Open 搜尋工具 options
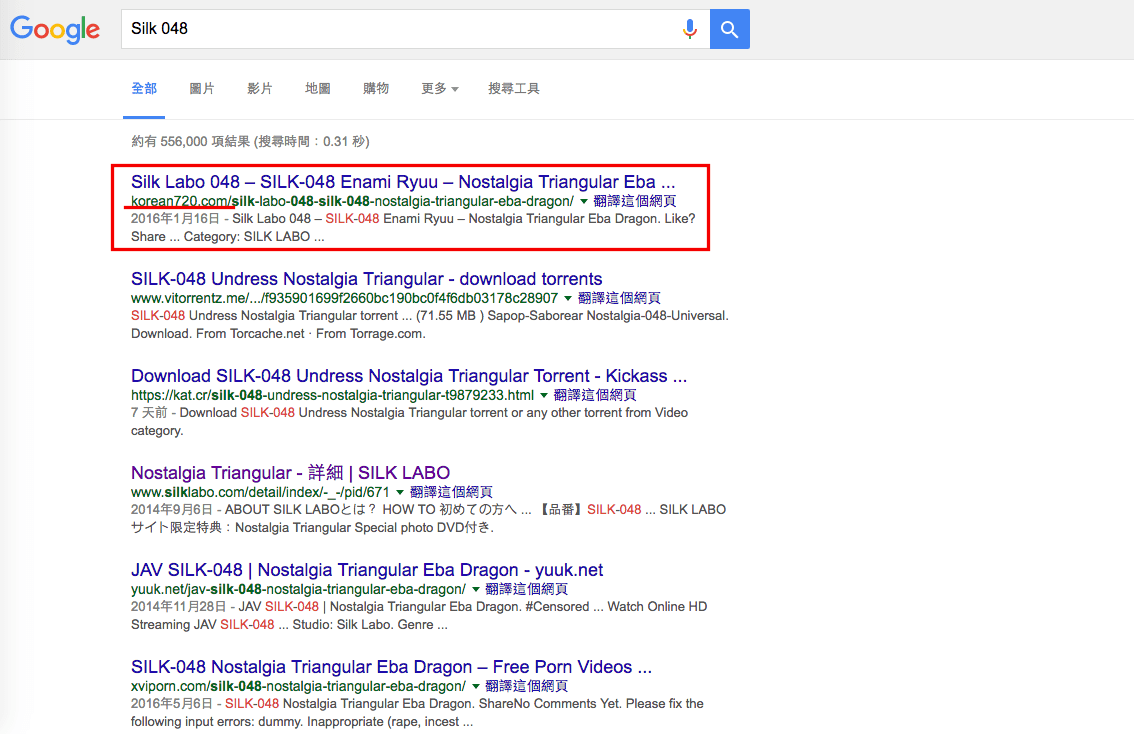Viewport: 1134px width, 734px height. click(513, 88)
